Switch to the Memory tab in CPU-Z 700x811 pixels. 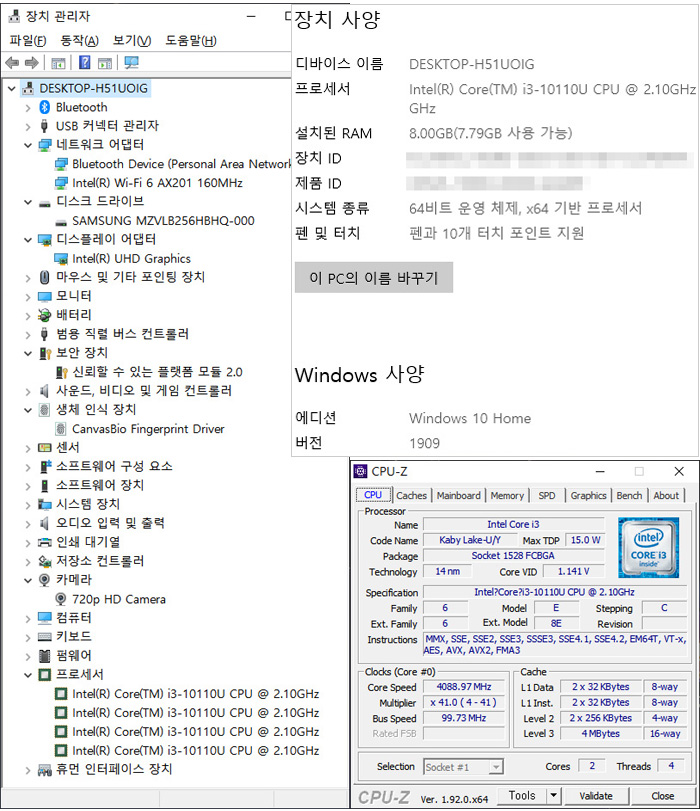point(507,495)
